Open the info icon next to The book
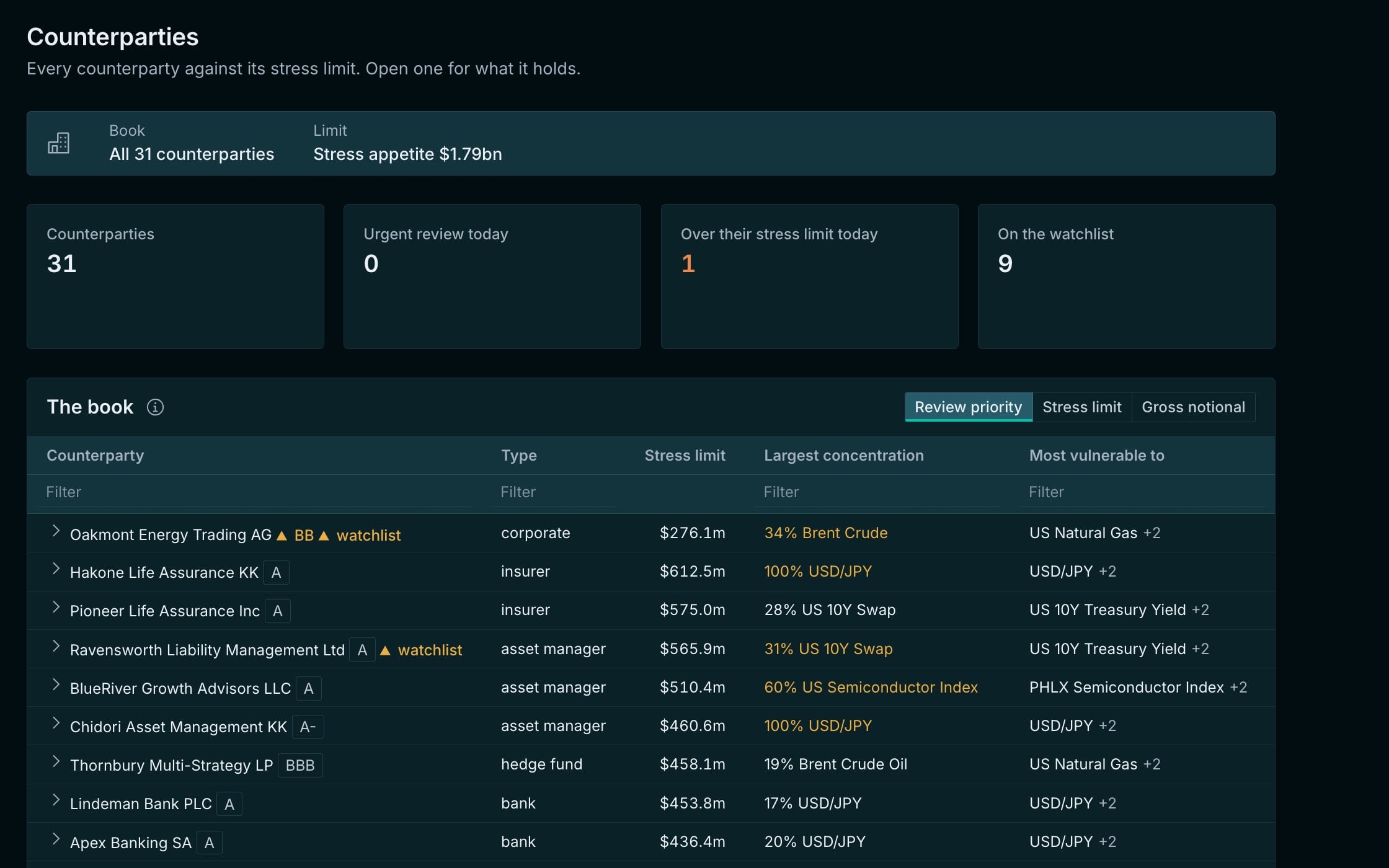The image size is (1389, 868). [155, 407]
